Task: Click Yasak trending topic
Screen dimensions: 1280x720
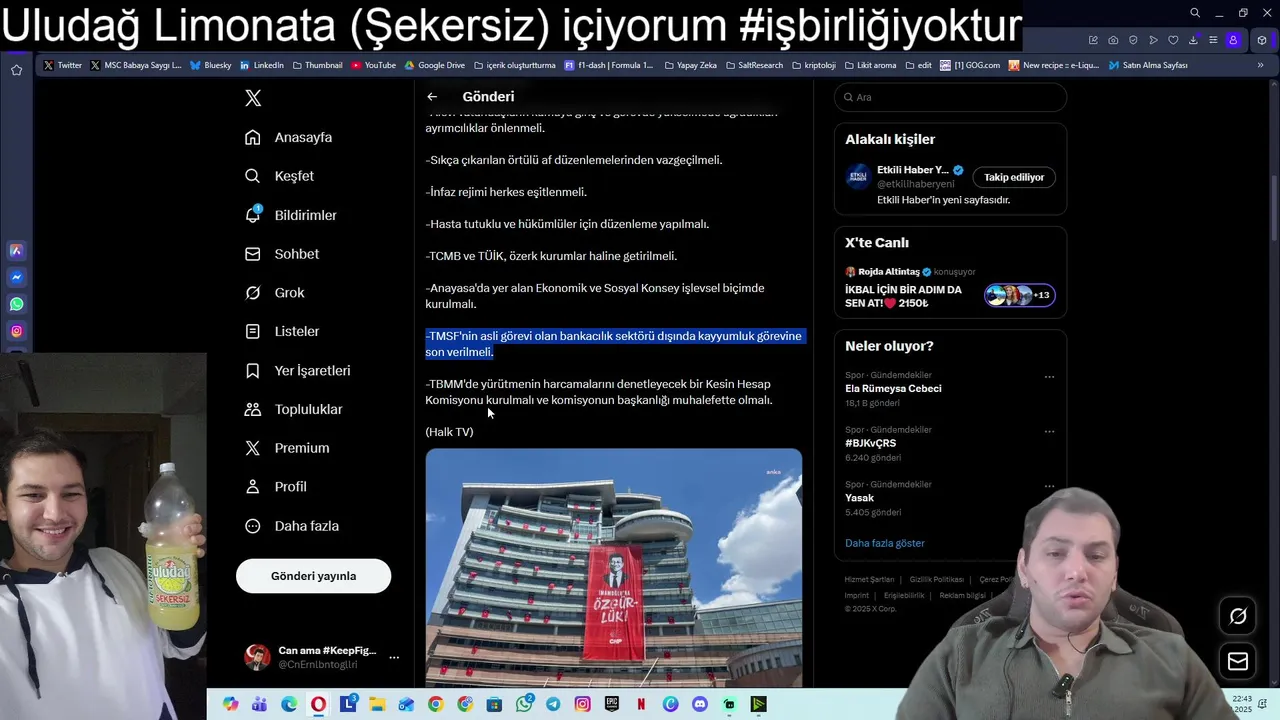Action: (x=859, y=498)
